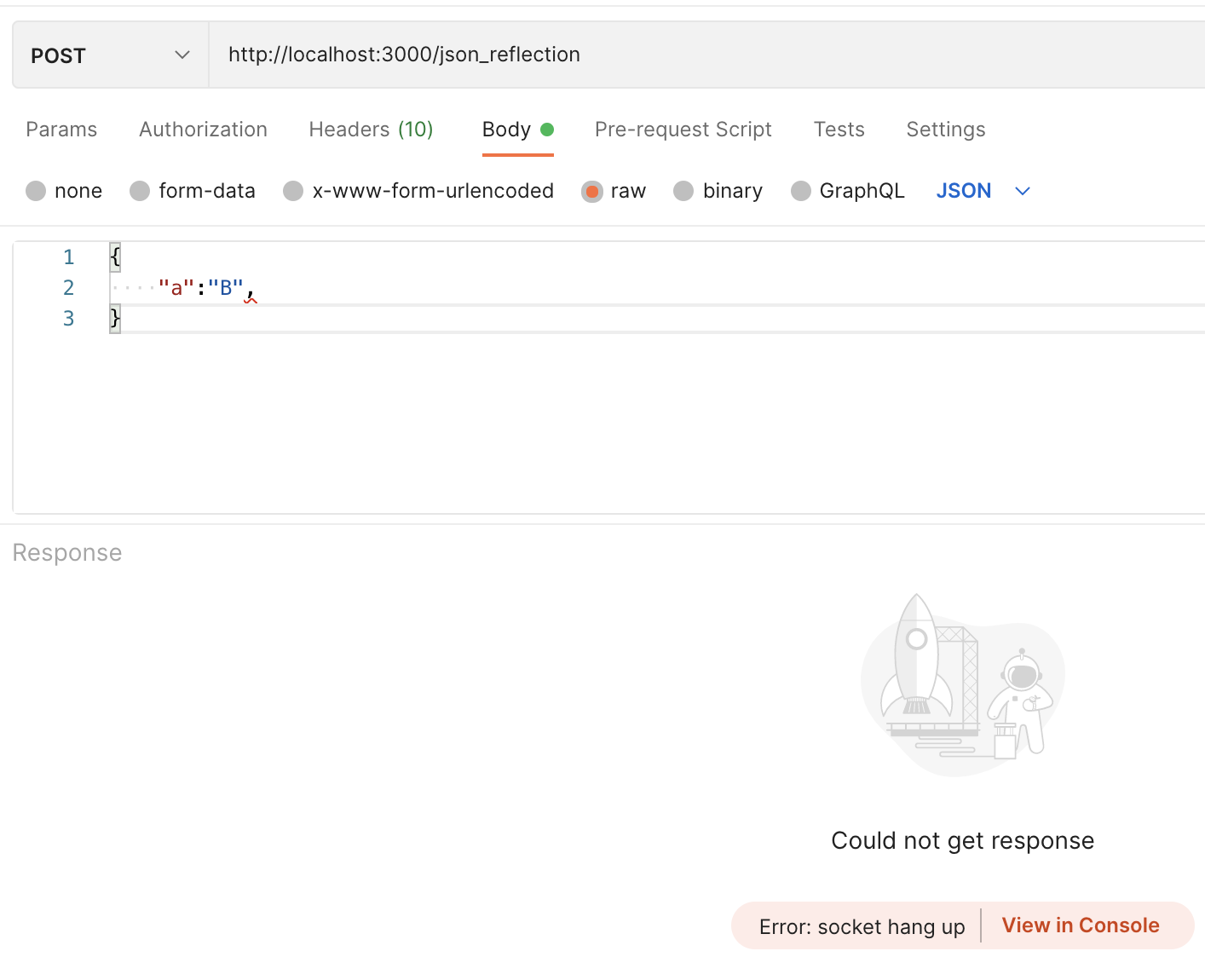Open the POST method dropdown
Screen dimensions: 1205x980
tap(182, 54)
